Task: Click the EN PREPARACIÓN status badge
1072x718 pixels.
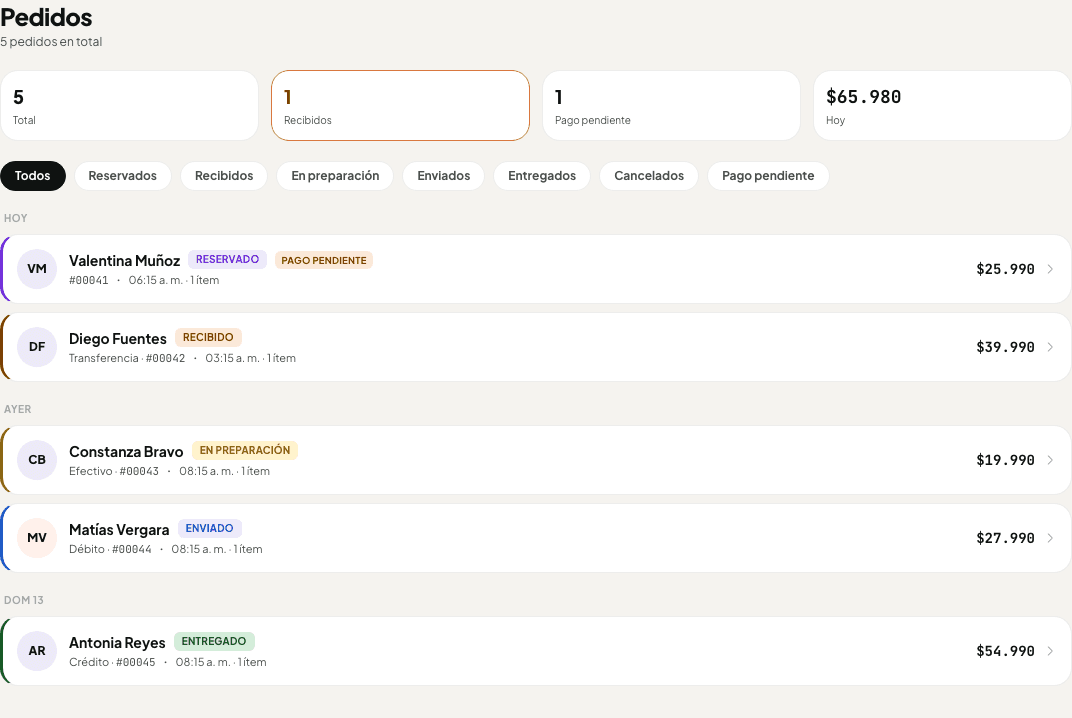Action: 245,450
